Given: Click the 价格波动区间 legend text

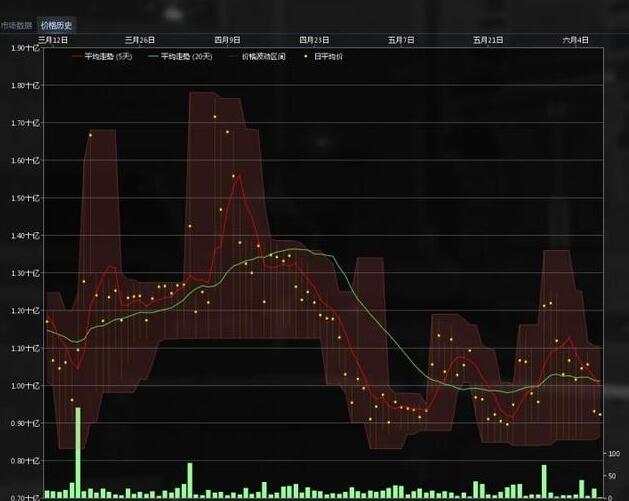Looking at the screenshot, I should pyautogui.click(x=264, y=57).
